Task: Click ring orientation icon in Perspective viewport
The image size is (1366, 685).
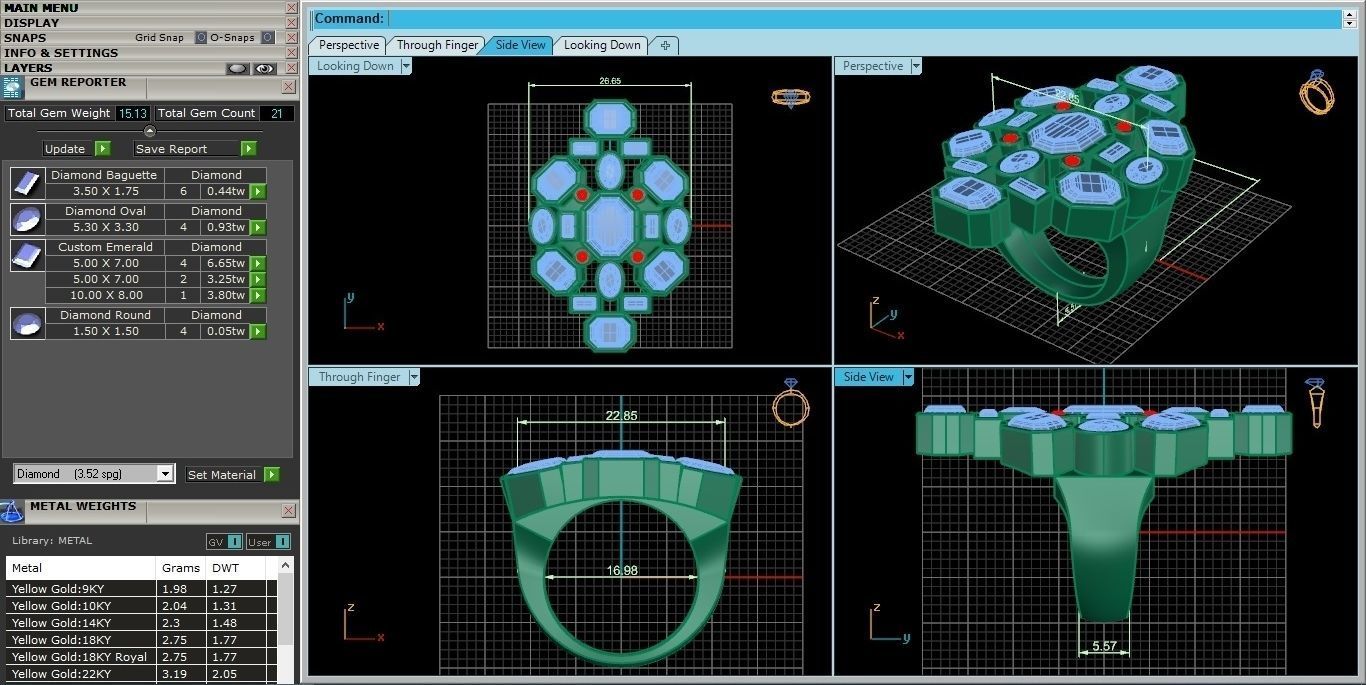Action: pyautogui.click(x=1316, y=92)
